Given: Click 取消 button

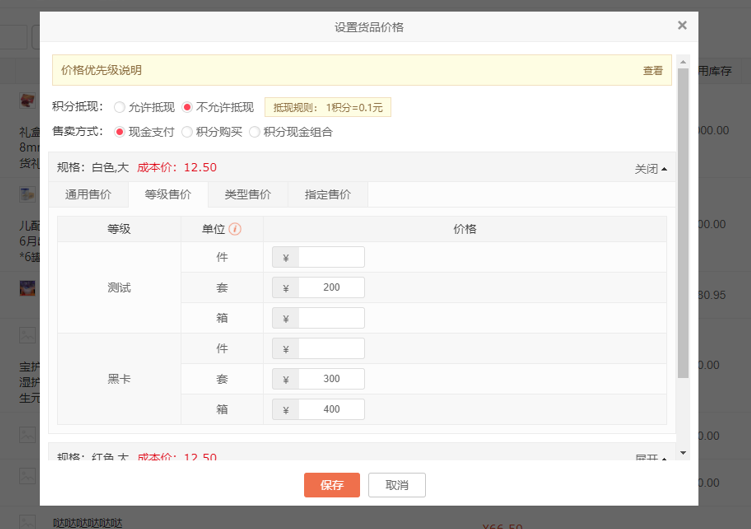Looking at the screenshot, I should (397, 485).
